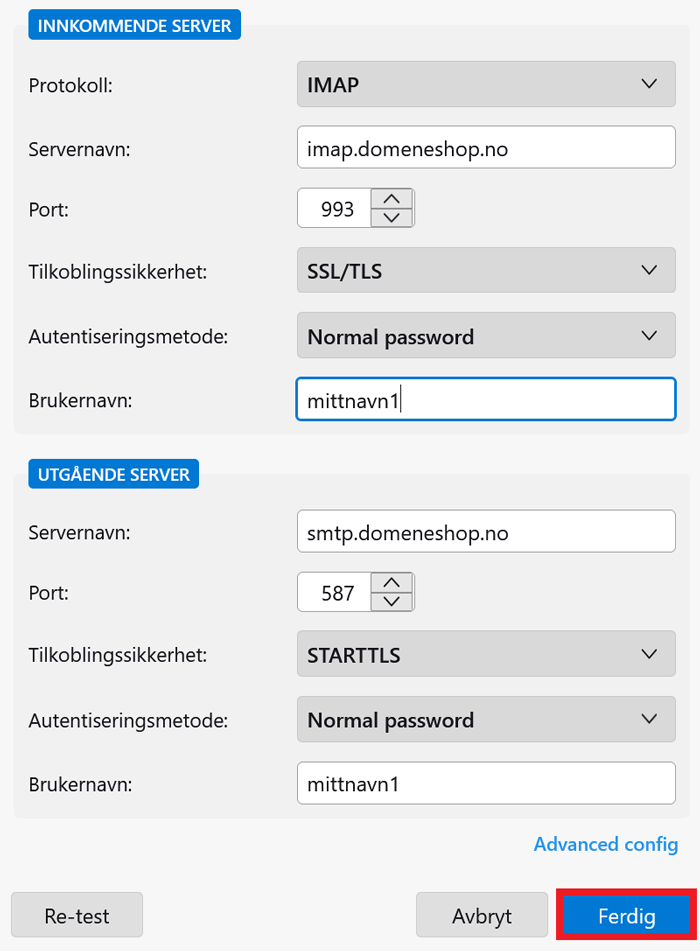Focus the outgoing Brukernavn mittnavn1 field
Viewport: 700px width, 951px height.
point(486,784)
